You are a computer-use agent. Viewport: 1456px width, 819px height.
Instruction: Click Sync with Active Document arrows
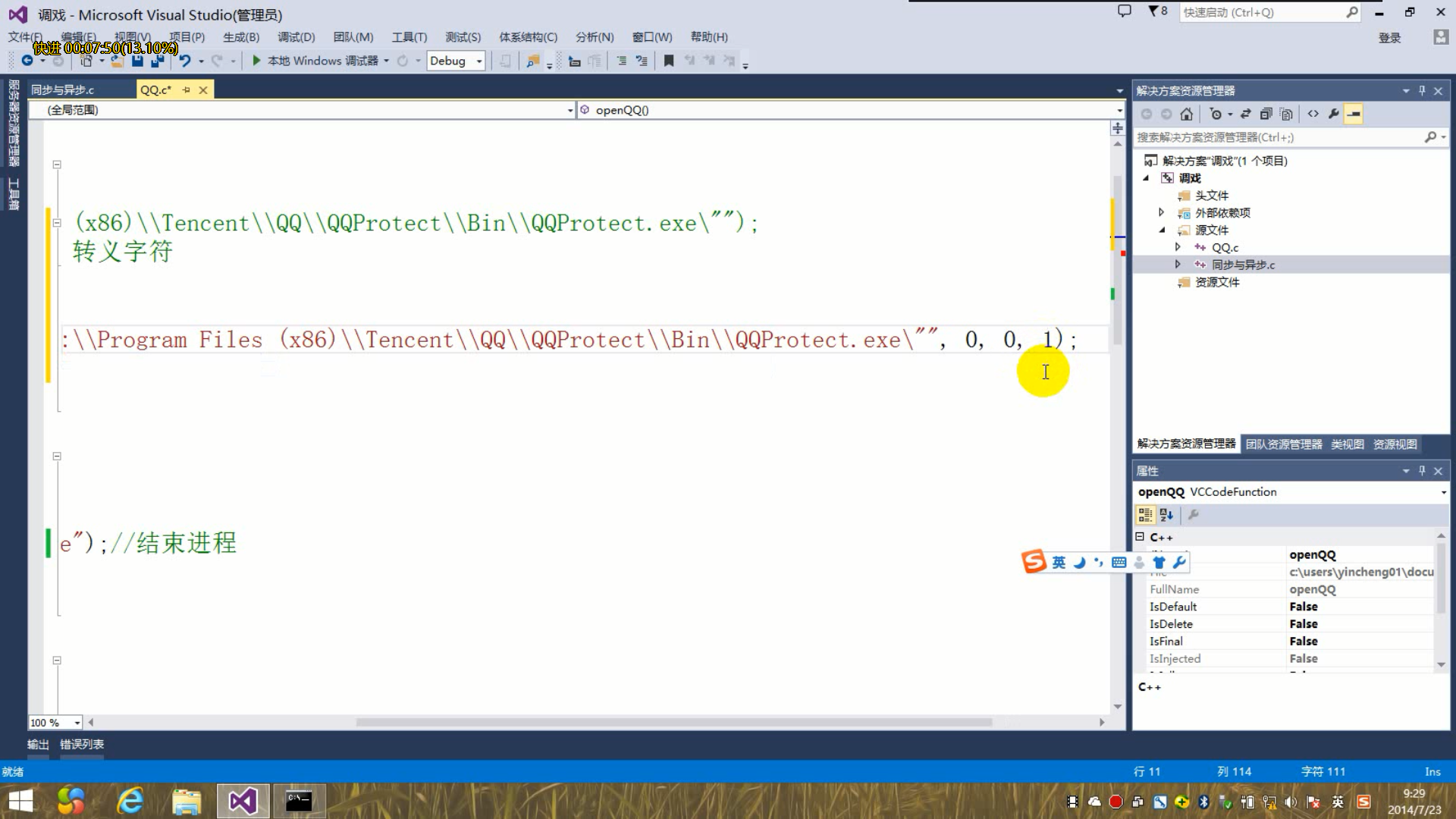click(1245, 114)
